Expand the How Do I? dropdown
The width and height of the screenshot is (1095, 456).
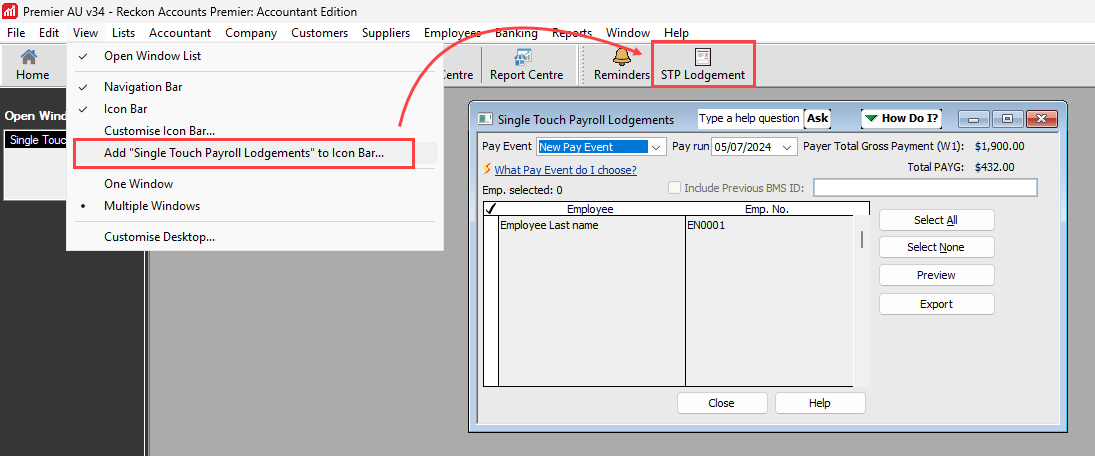pos(901,118)
